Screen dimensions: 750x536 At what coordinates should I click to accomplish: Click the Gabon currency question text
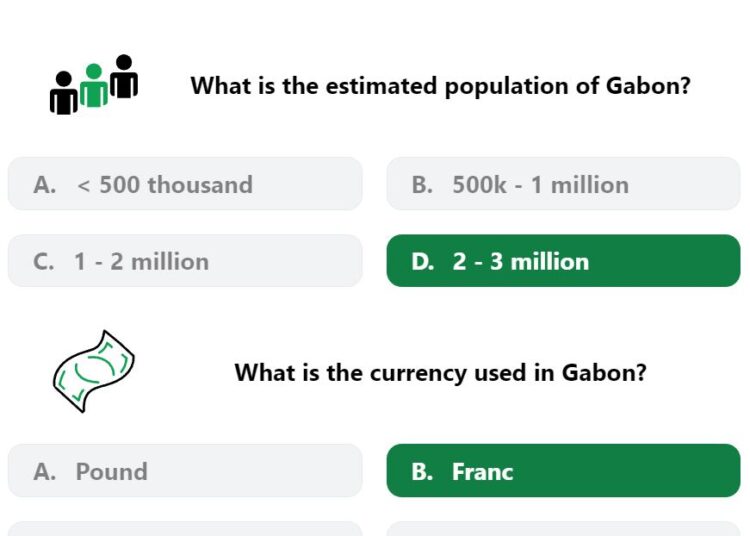coord(441,373)
